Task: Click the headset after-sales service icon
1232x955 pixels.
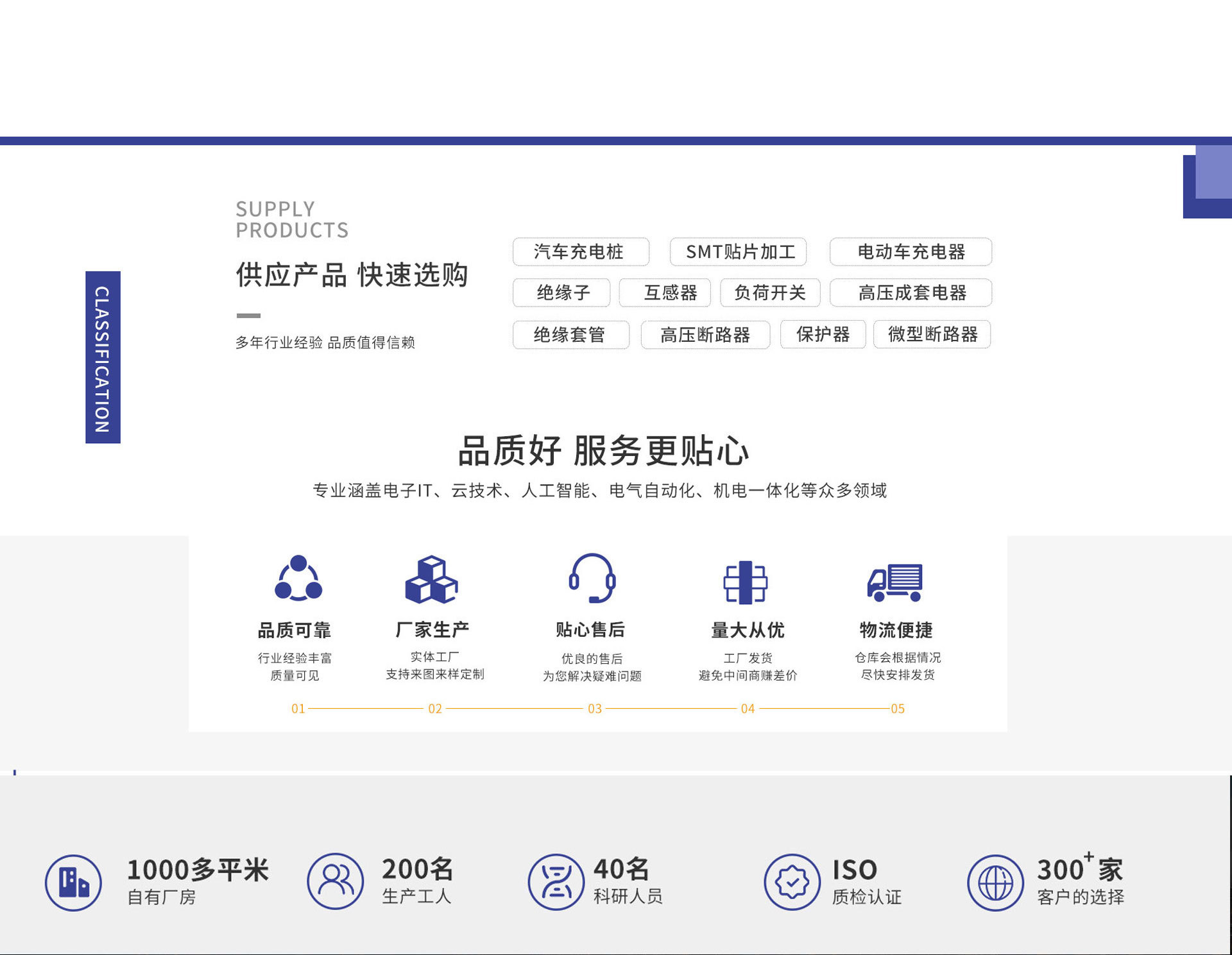Action: pyautogui.click(x=592, y=579)
